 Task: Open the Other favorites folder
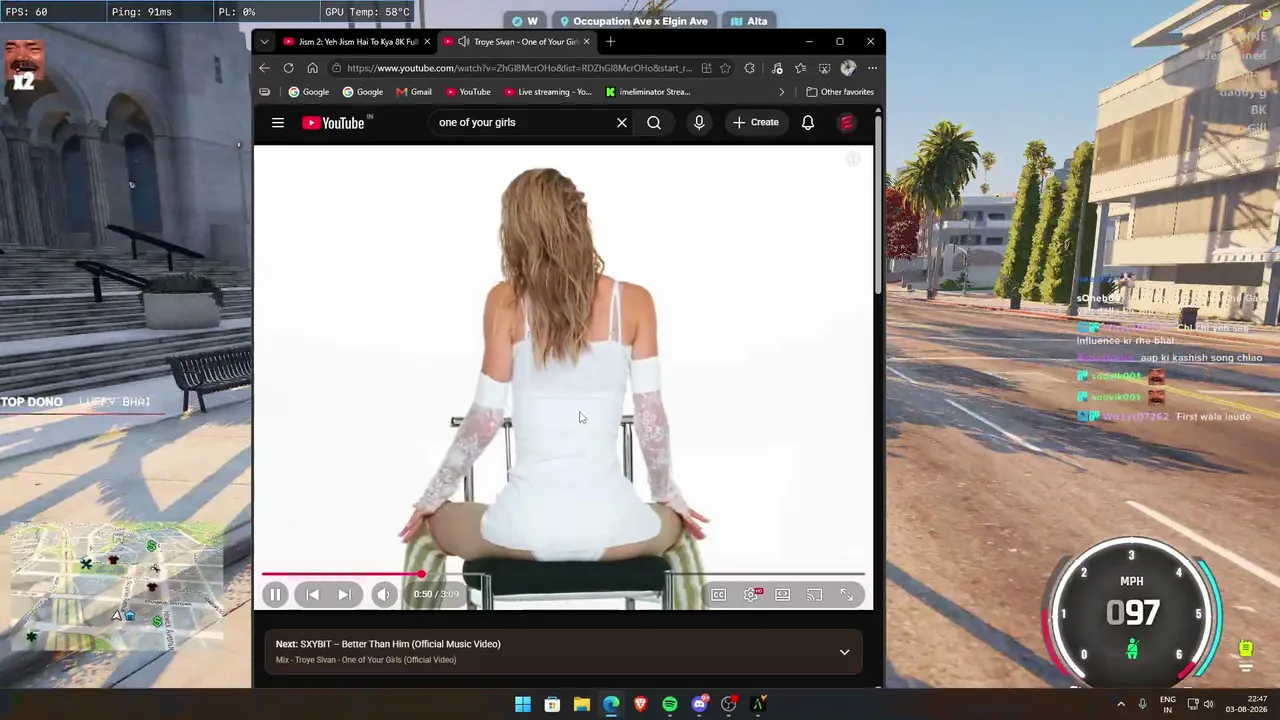840,92
